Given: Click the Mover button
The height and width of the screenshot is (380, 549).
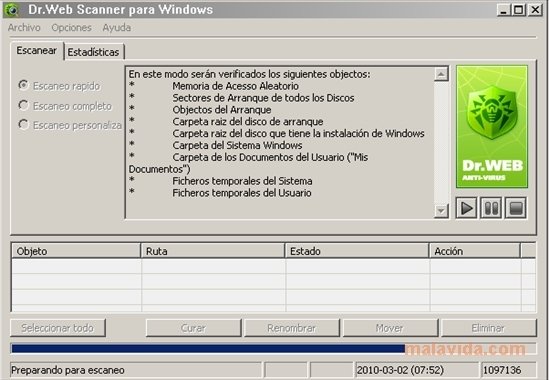Looking at the screenshot, I should (x=390, y=328).
